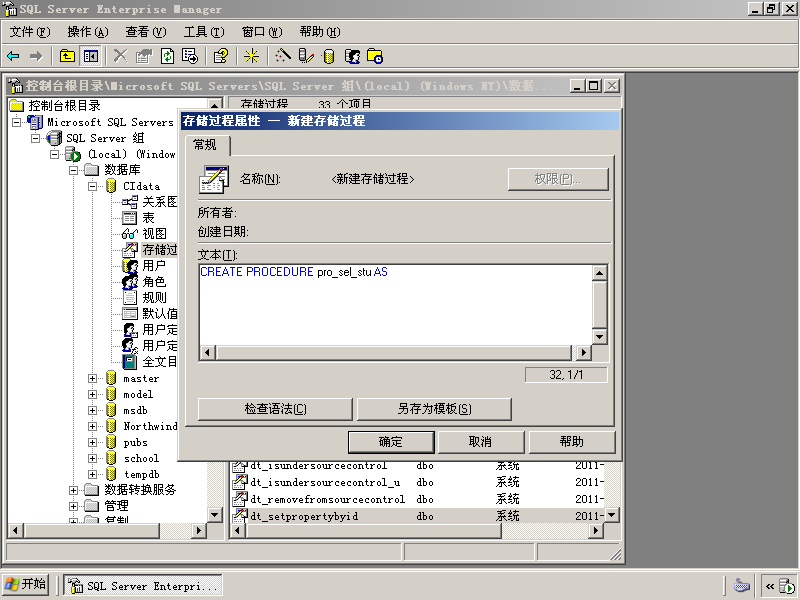This screenshot has width=800, height=600.
Task: Expand the tempdb database node
Action: coord(92,474)
